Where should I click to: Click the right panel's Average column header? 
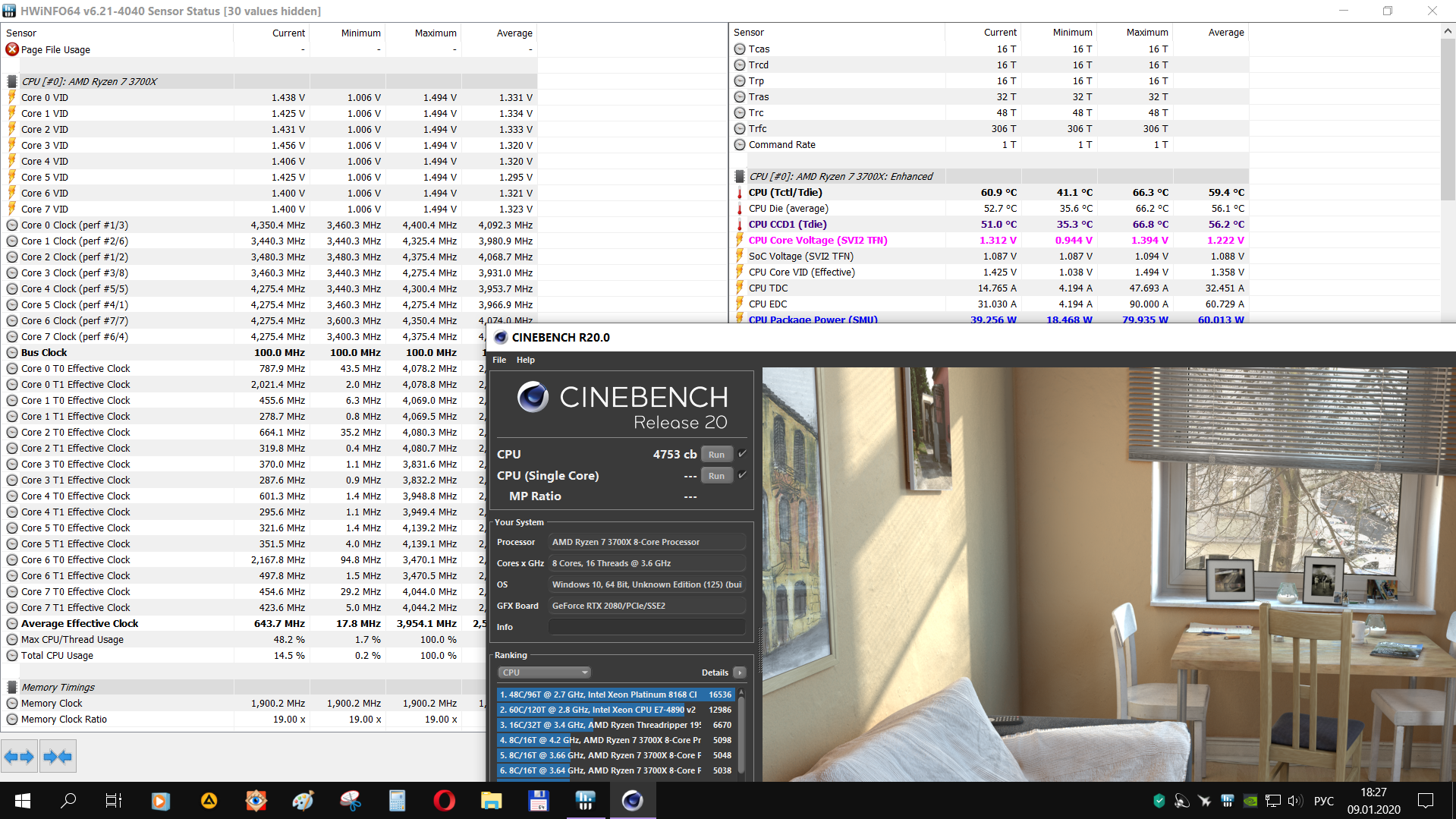tap(1211, 33)
